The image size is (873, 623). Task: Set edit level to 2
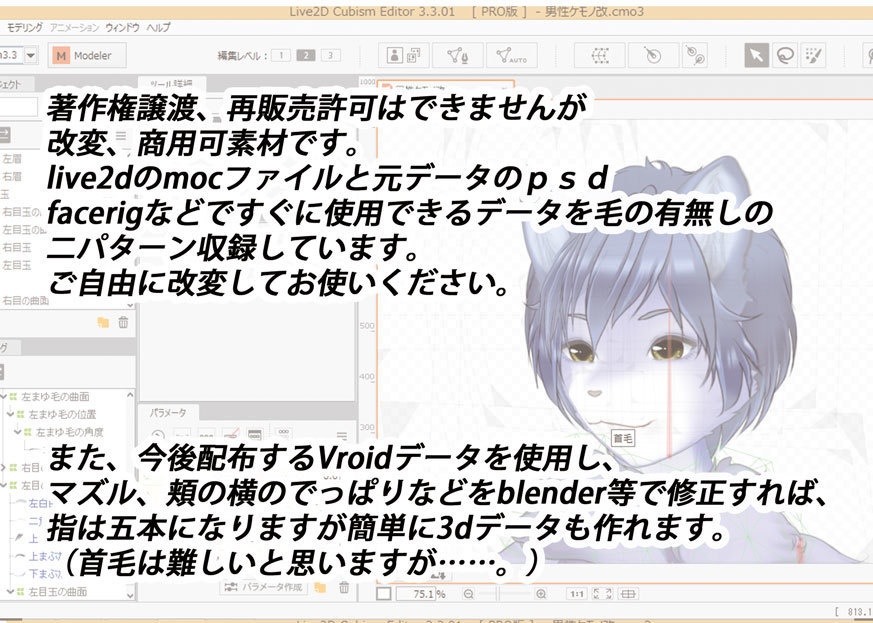pyautogui.click(x=306, y=55)
